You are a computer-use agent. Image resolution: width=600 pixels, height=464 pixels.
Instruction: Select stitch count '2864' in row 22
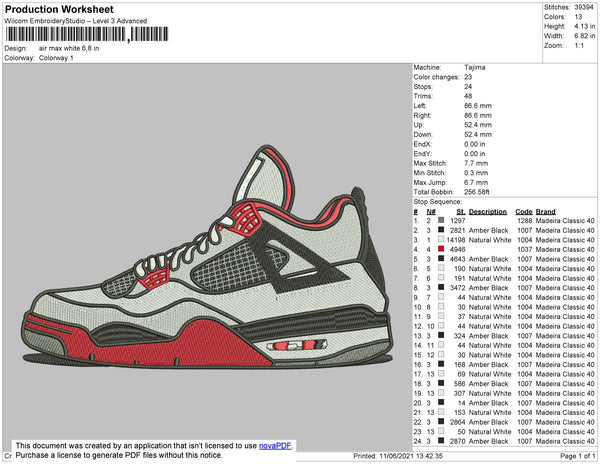coord(458,422)
